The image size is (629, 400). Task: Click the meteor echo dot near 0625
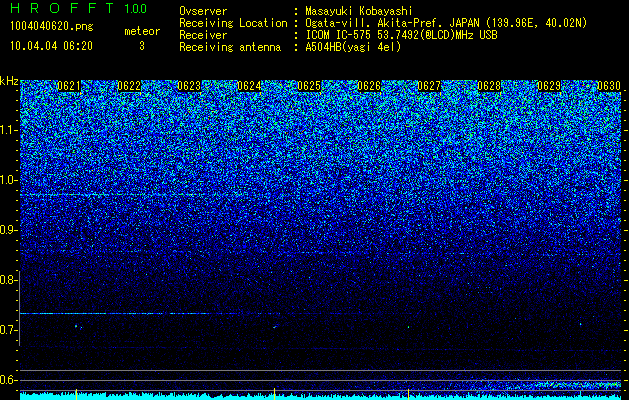[275, 327]
